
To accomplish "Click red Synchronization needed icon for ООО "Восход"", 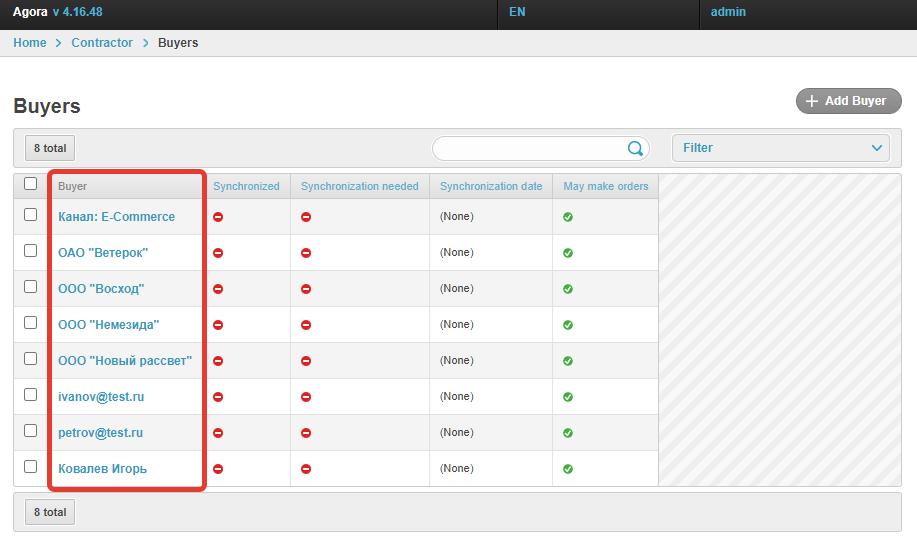I will pyautogui.click(x=306, y=289).
